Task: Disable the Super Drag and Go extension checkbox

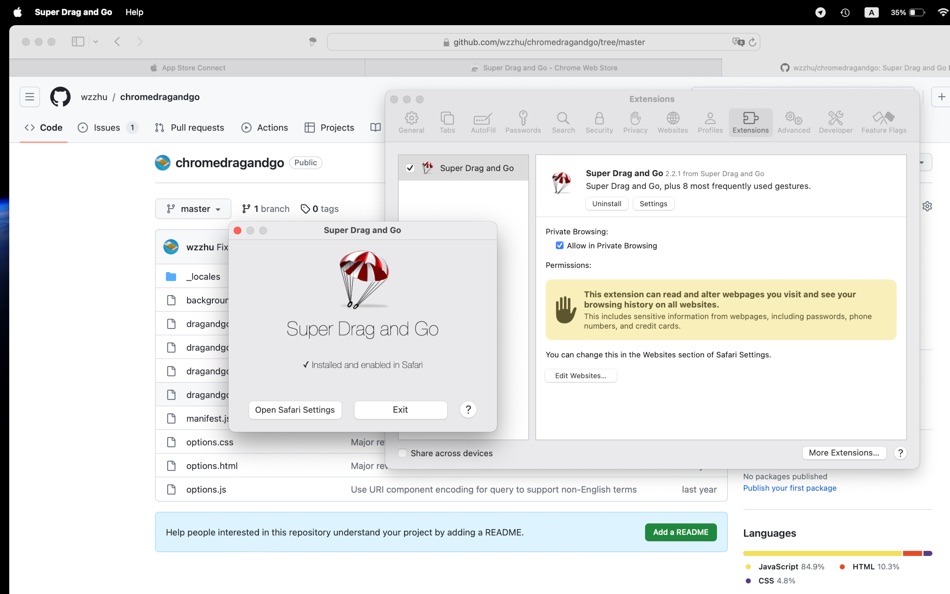Action: point(410,168)
